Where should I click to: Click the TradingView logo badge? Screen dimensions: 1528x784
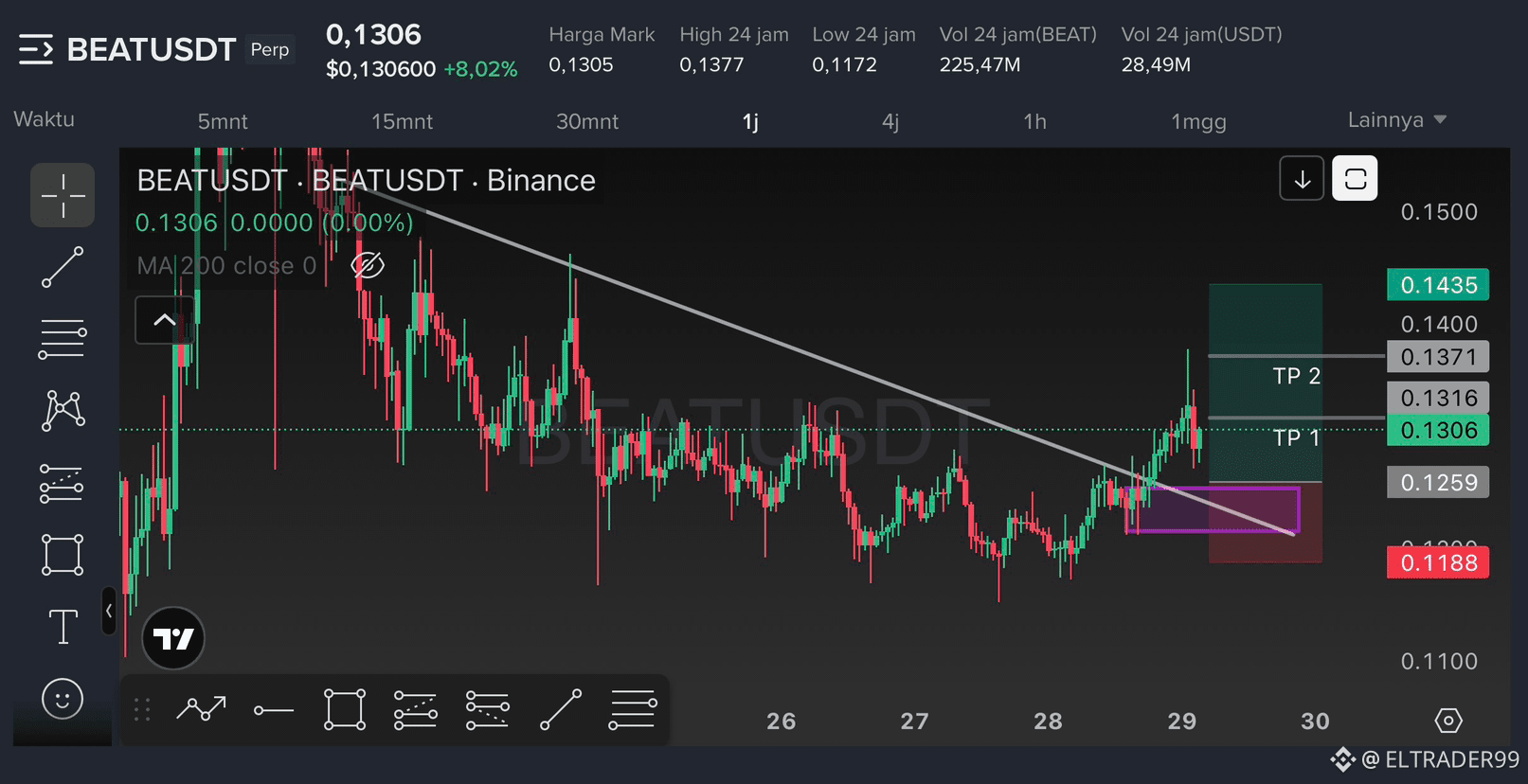(173, 638)
